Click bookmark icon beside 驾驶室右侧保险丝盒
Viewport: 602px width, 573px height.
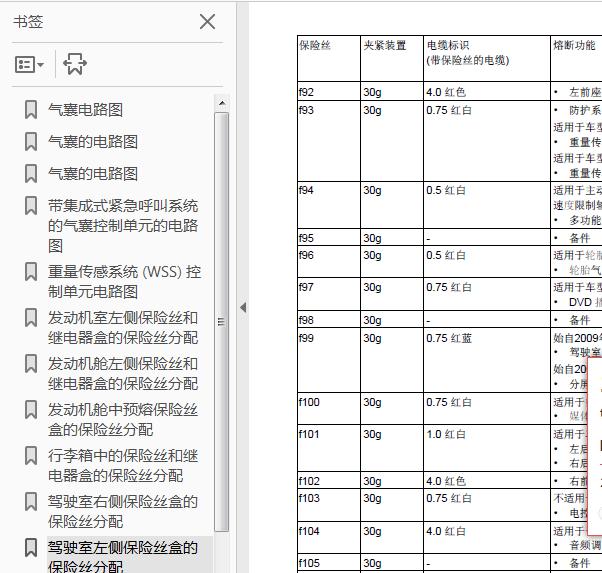[x=31, y=502]
